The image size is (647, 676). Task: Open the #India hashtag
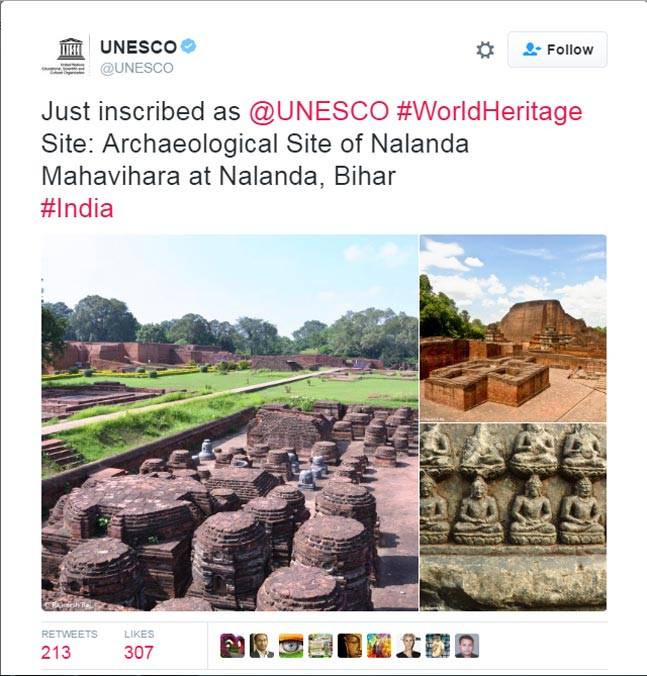coord(77,208)
